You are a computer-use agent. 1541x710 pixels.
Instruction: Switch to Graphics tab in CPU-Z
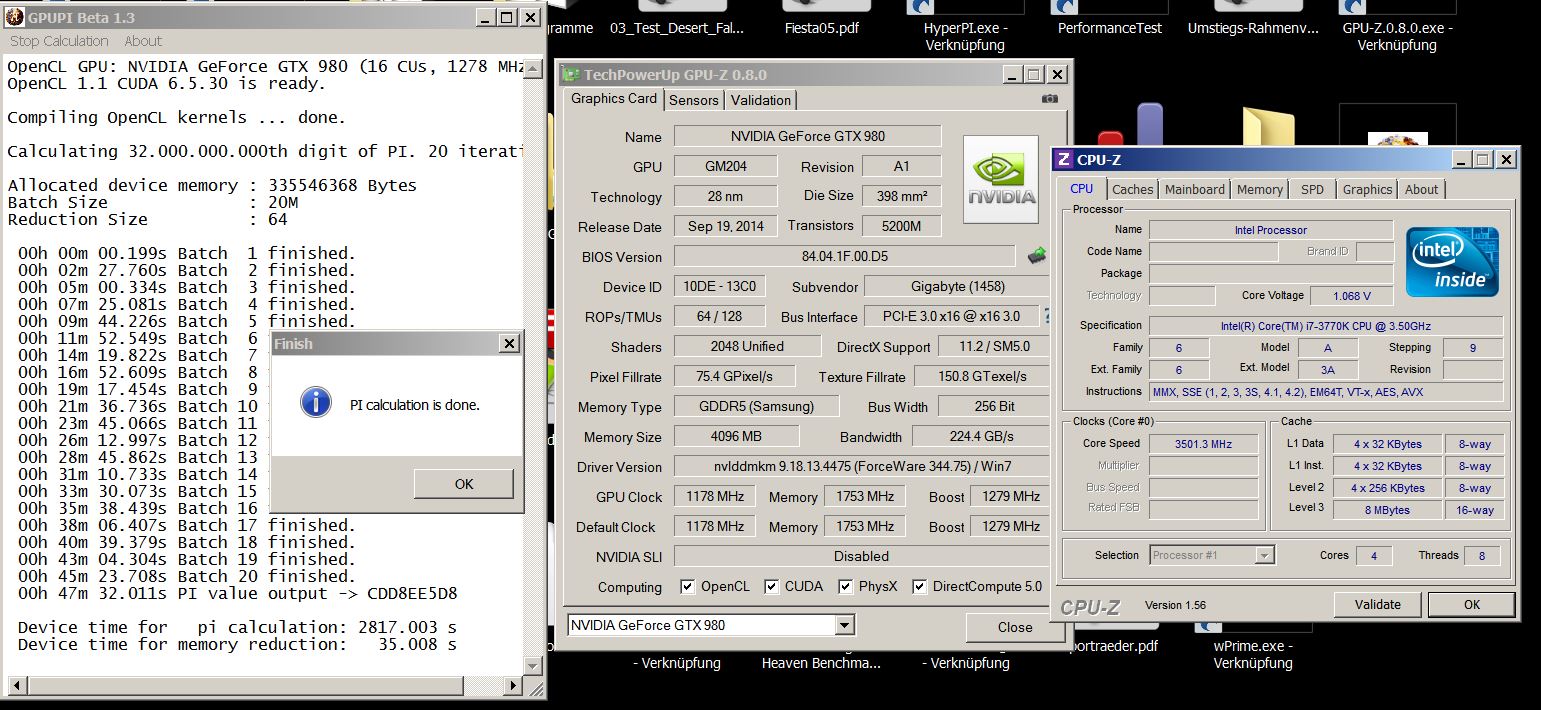point(1367,189)
